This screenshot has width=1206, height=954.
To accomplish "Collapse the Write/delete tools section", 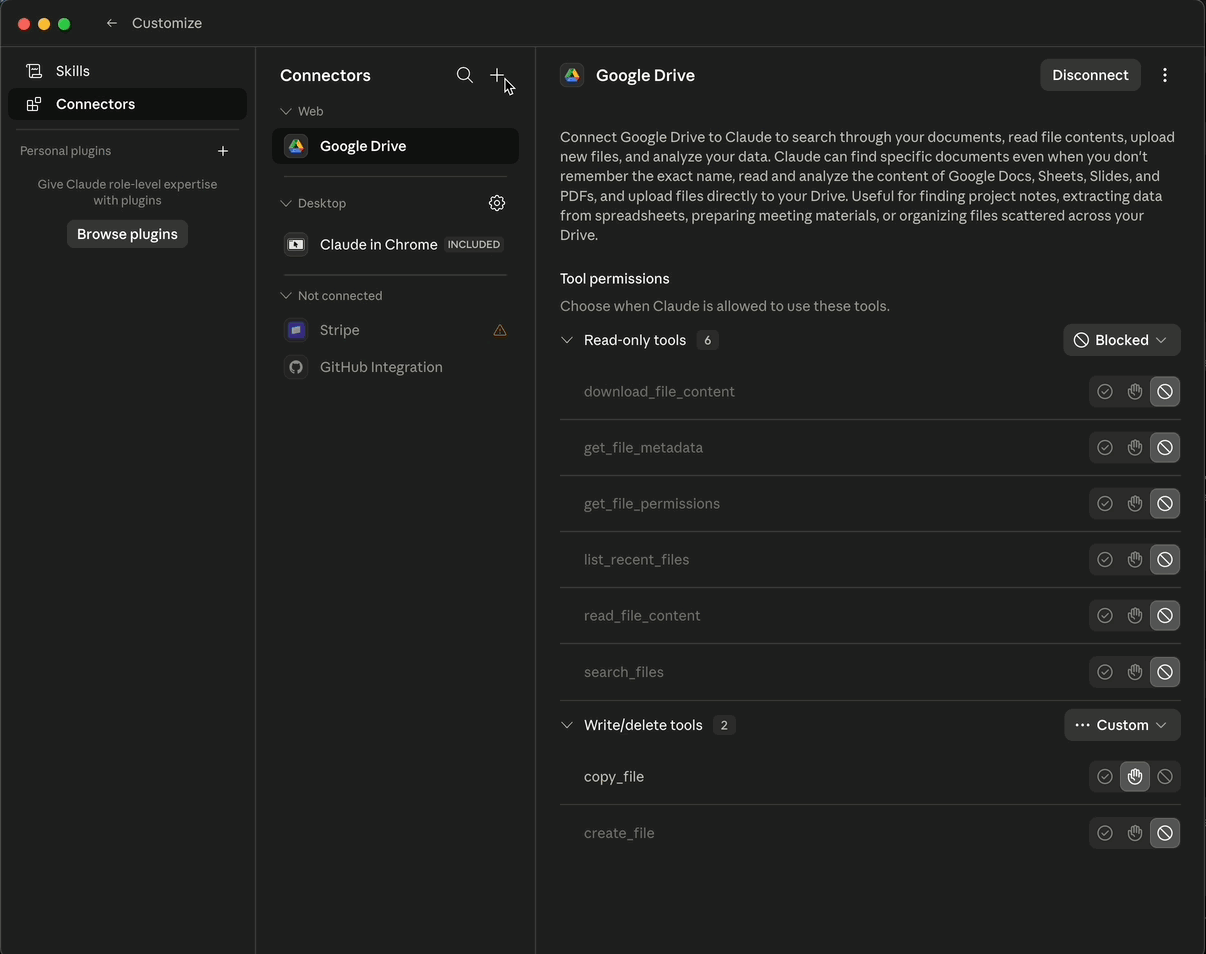I will [567, 725].
